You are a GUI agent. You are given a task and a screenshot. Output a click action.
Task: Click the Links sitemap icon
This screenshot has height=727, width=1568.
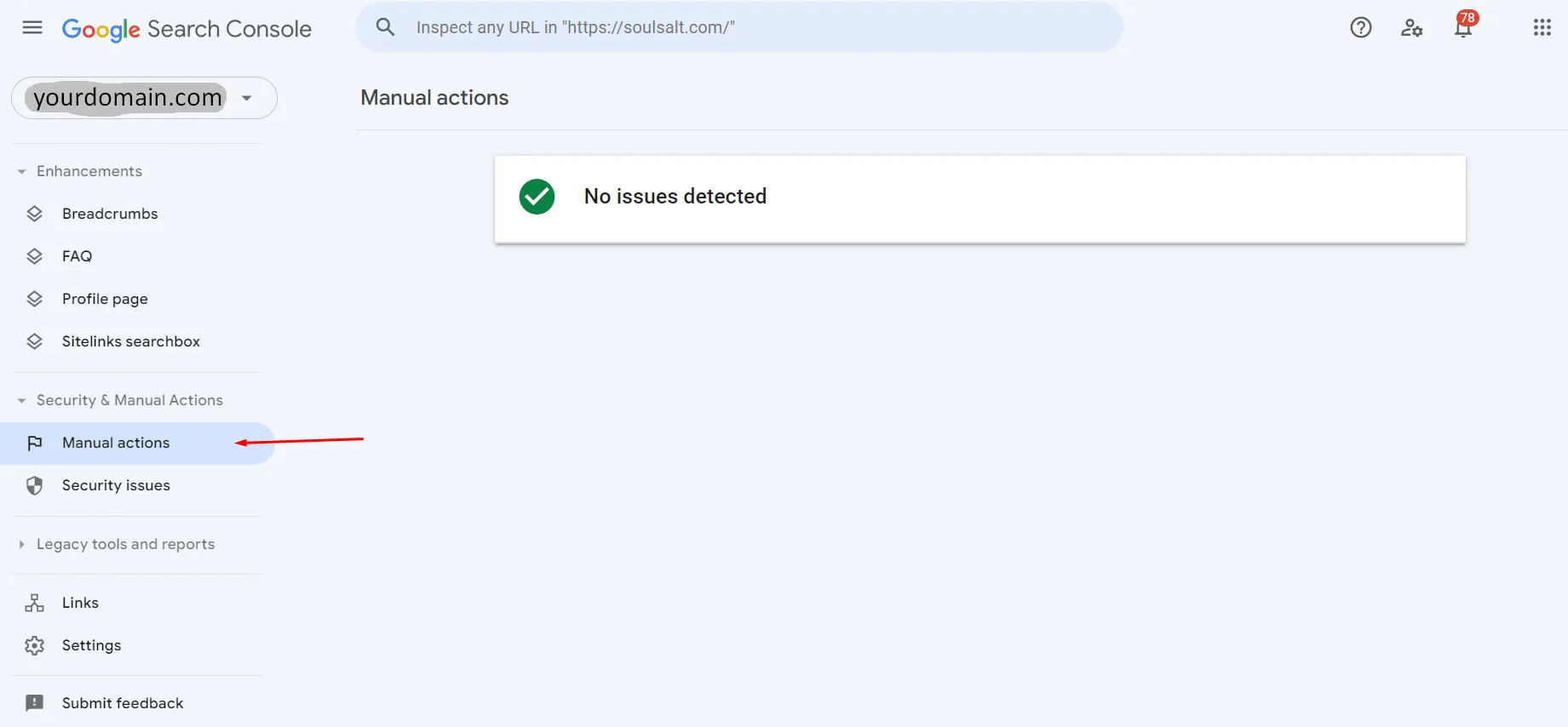(34, 603)
